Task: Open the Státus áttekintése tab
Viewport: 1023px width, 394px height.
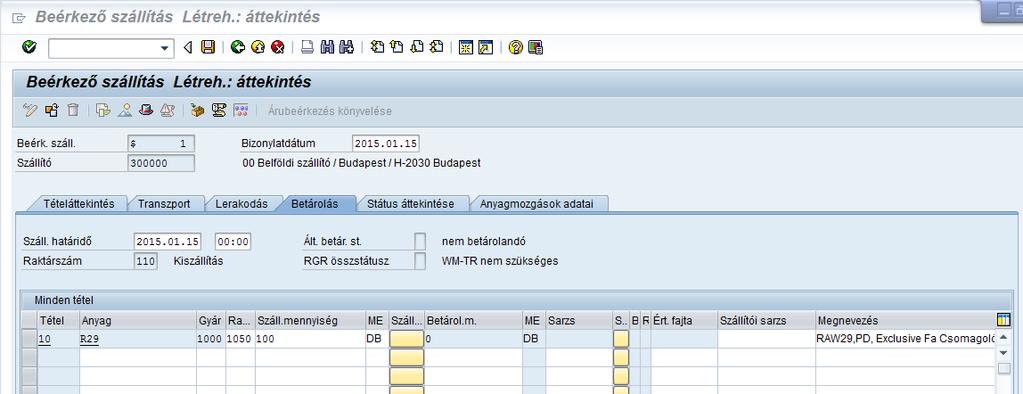Action: 410,204
